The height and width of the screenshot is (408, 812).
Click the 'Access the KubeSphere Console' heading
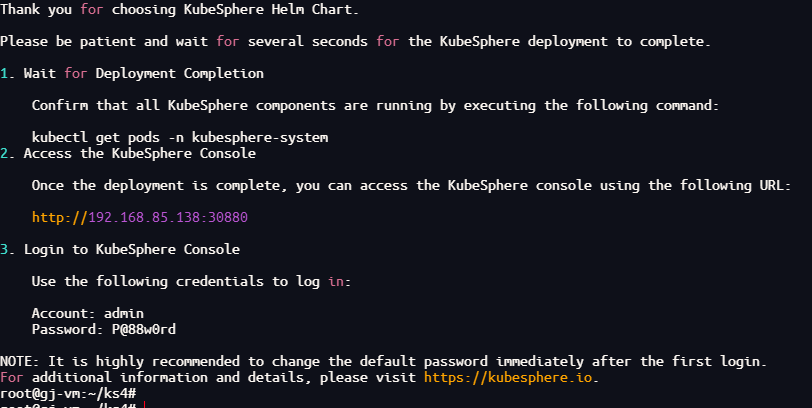click(x=140, y=153)
